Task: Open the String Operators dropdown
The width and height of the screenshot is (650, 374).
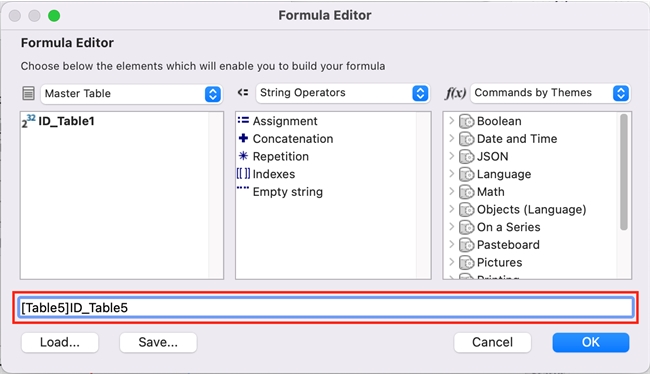Action: pyautogui.click(x=342, y=93)
